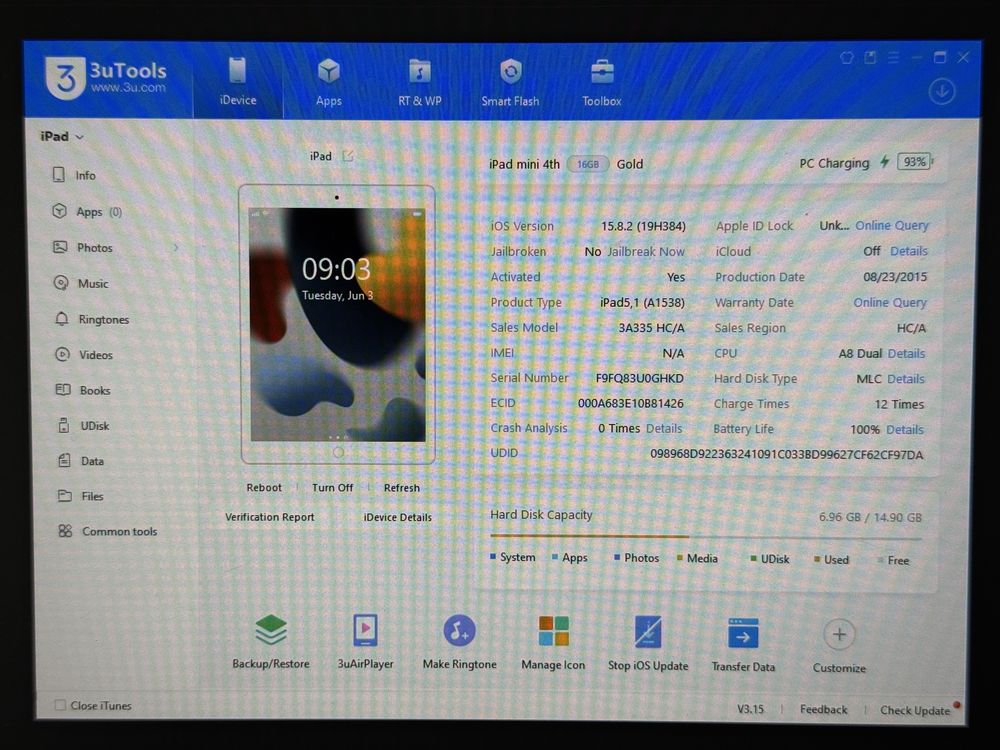The height and width of the screenshot is (750, 1000).
Task: Click Check Update
Action: coord(915,710)
